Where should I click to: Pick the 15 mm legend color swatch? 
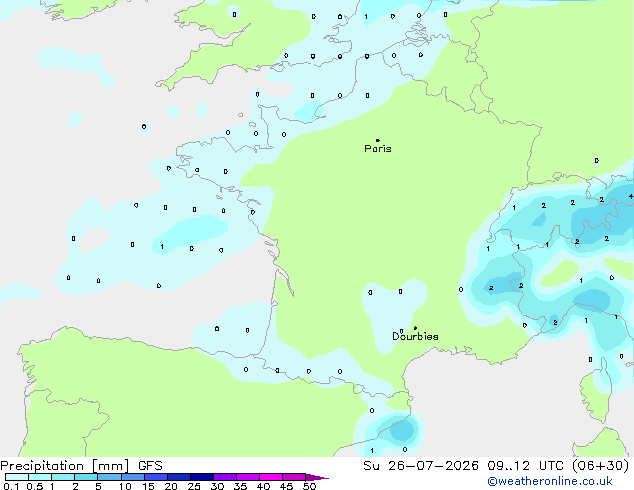point(156,477)
